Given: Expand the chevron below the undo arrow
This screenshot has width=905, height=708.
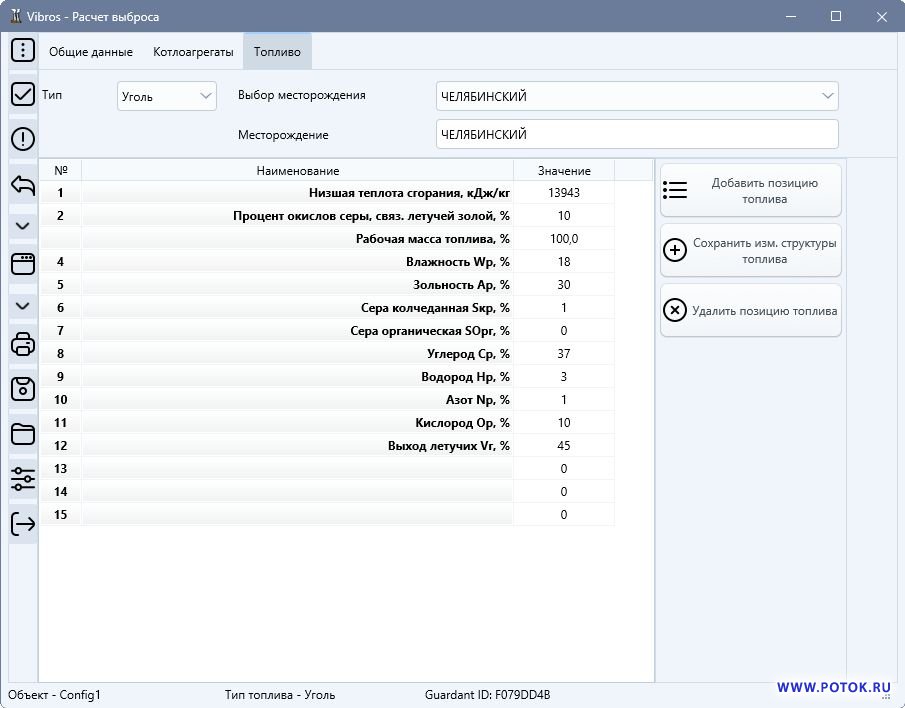Looking at the screenshot, I should point(23,226).
